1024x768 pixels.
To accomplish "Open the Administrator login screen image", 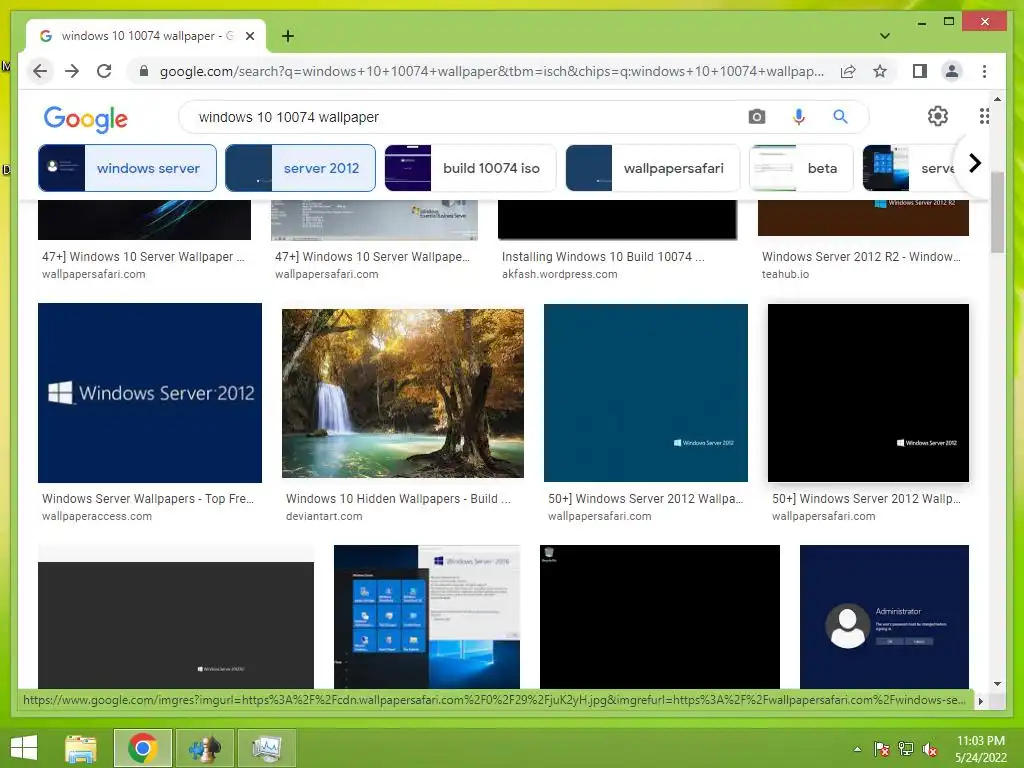I will [x=884, y=616].
